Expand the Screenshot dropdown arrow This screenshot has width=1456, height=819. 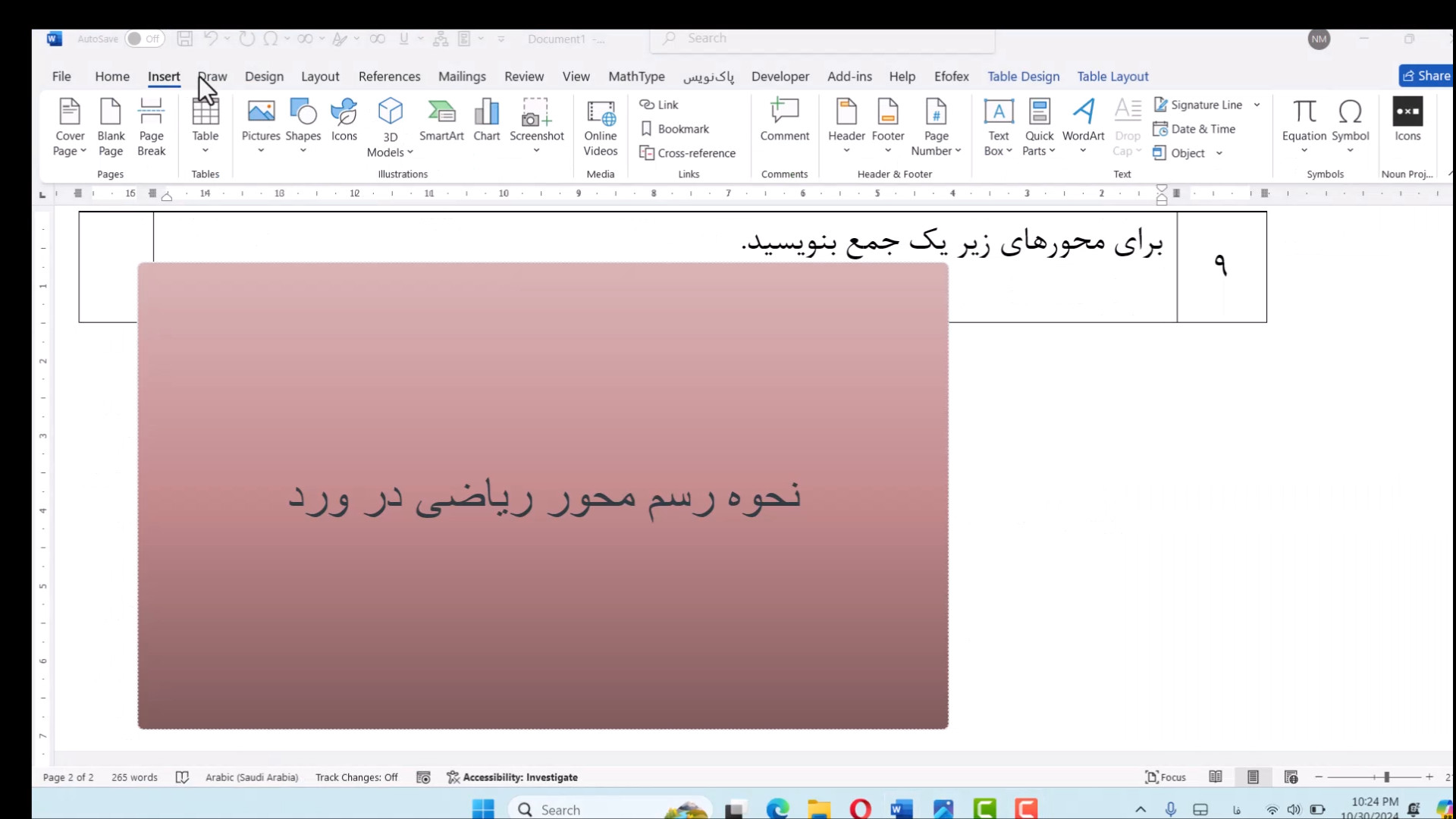click(536, 150)
